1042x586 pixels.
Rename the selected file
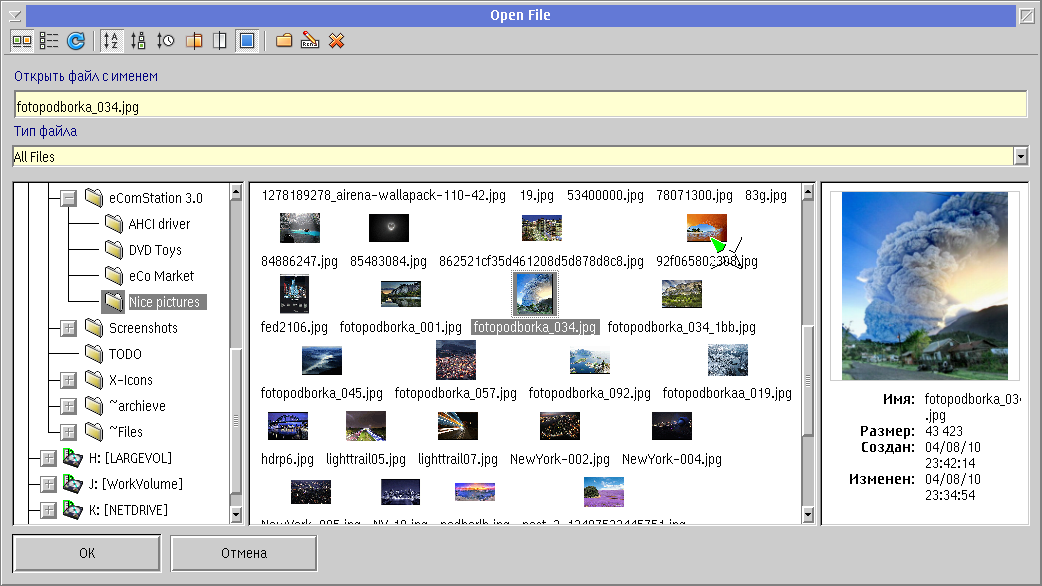click(x=310, y=41)
